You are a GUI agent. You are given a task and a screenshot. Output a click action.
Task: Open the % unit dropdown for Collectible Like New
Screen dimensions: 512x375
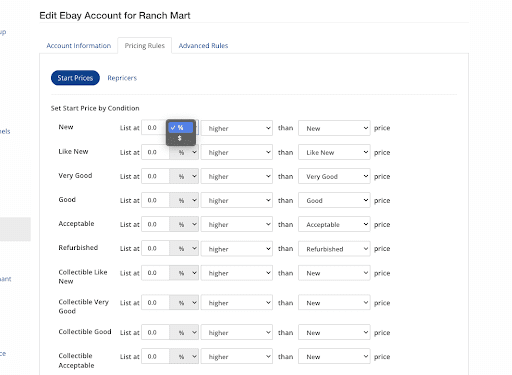tap(184, 273)
